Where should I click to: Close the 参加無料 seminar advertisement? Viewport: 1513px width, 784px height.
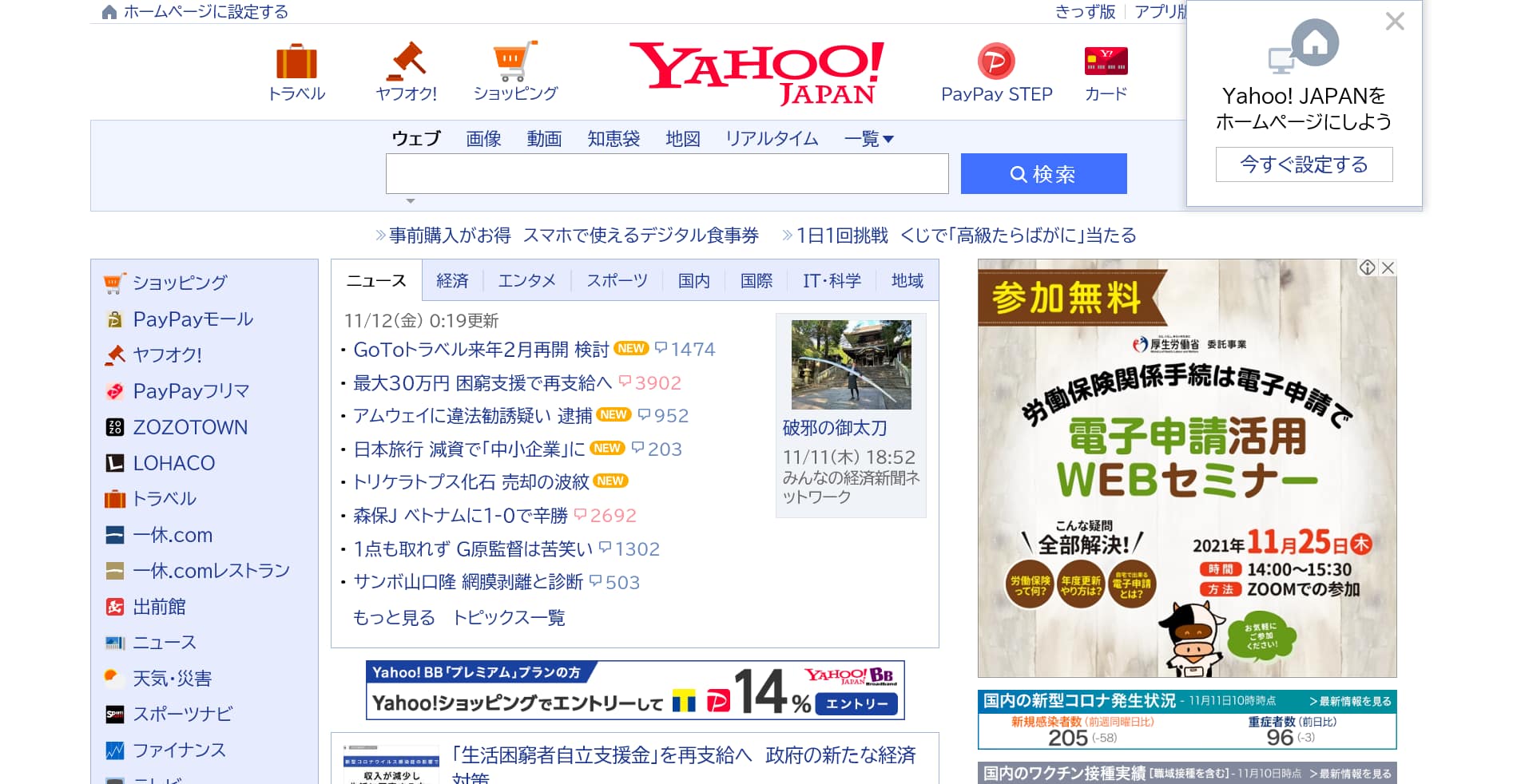coord(1388,267)
